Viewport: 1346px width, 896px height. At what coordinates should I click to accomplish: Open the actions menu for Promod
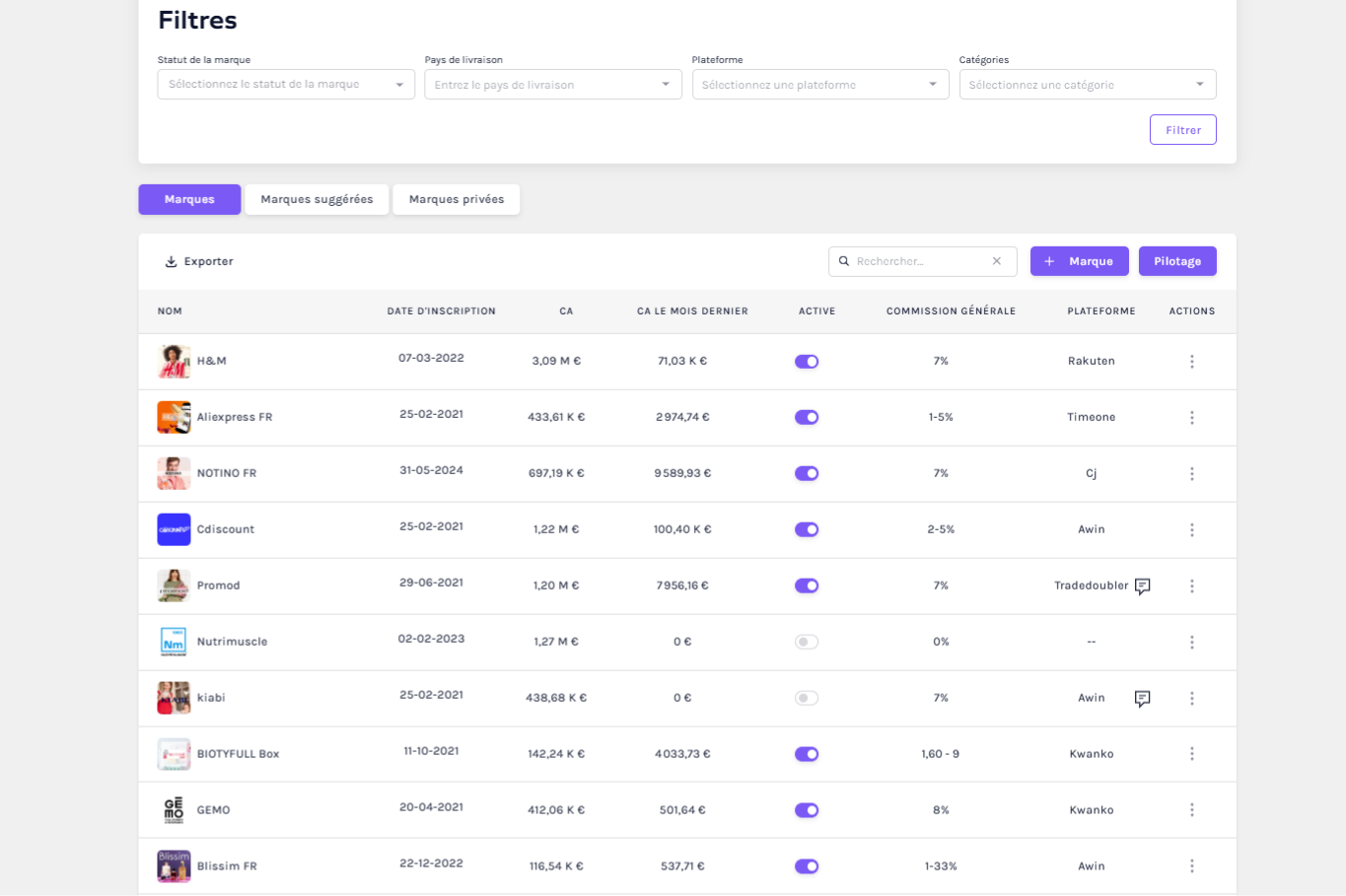[x=1191, y=586]
